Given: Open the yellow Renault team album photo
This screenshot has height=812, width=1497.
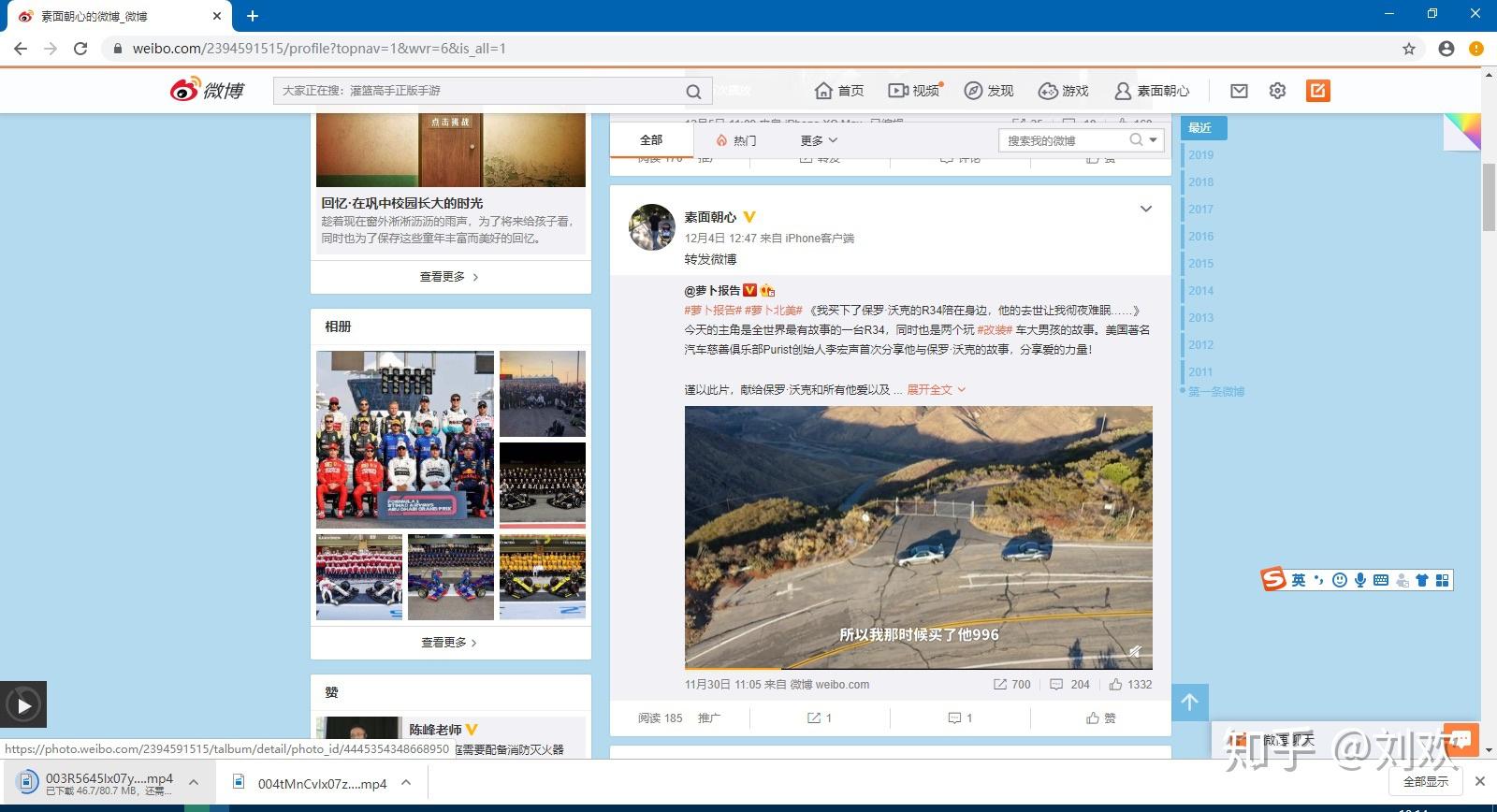Looking at the screenshot, I should tap(543, 577).
